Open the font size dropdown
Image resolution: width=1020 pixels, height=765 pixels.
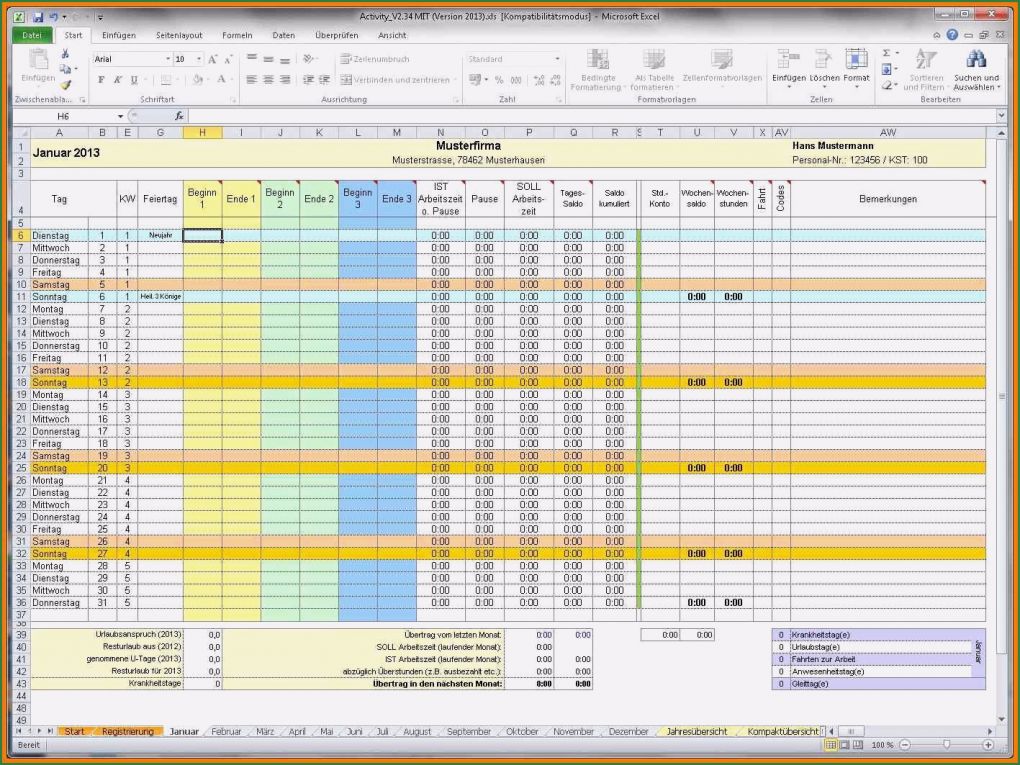(x=199, y=58)
